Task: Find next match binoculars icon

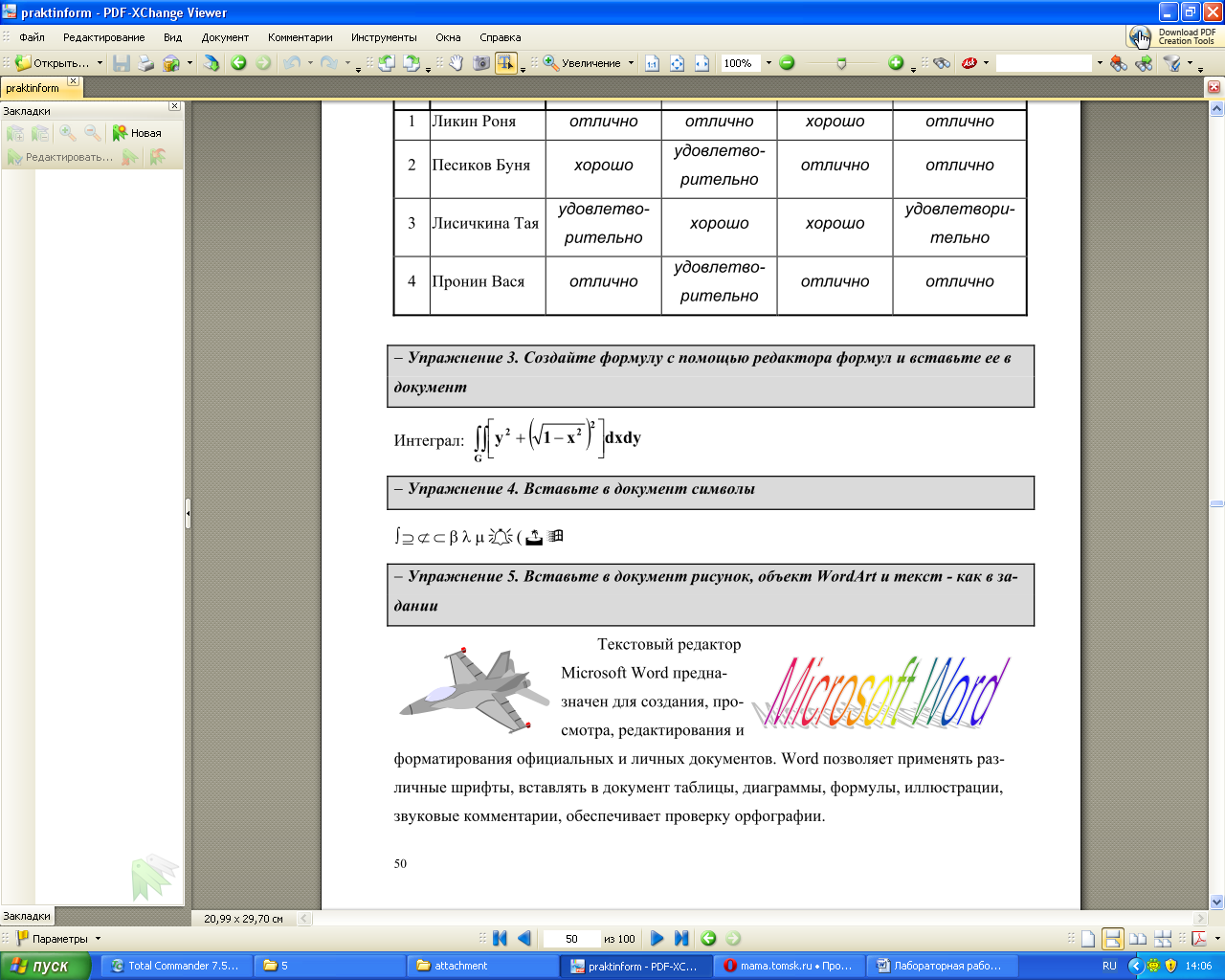Action: click(1144, 63)
